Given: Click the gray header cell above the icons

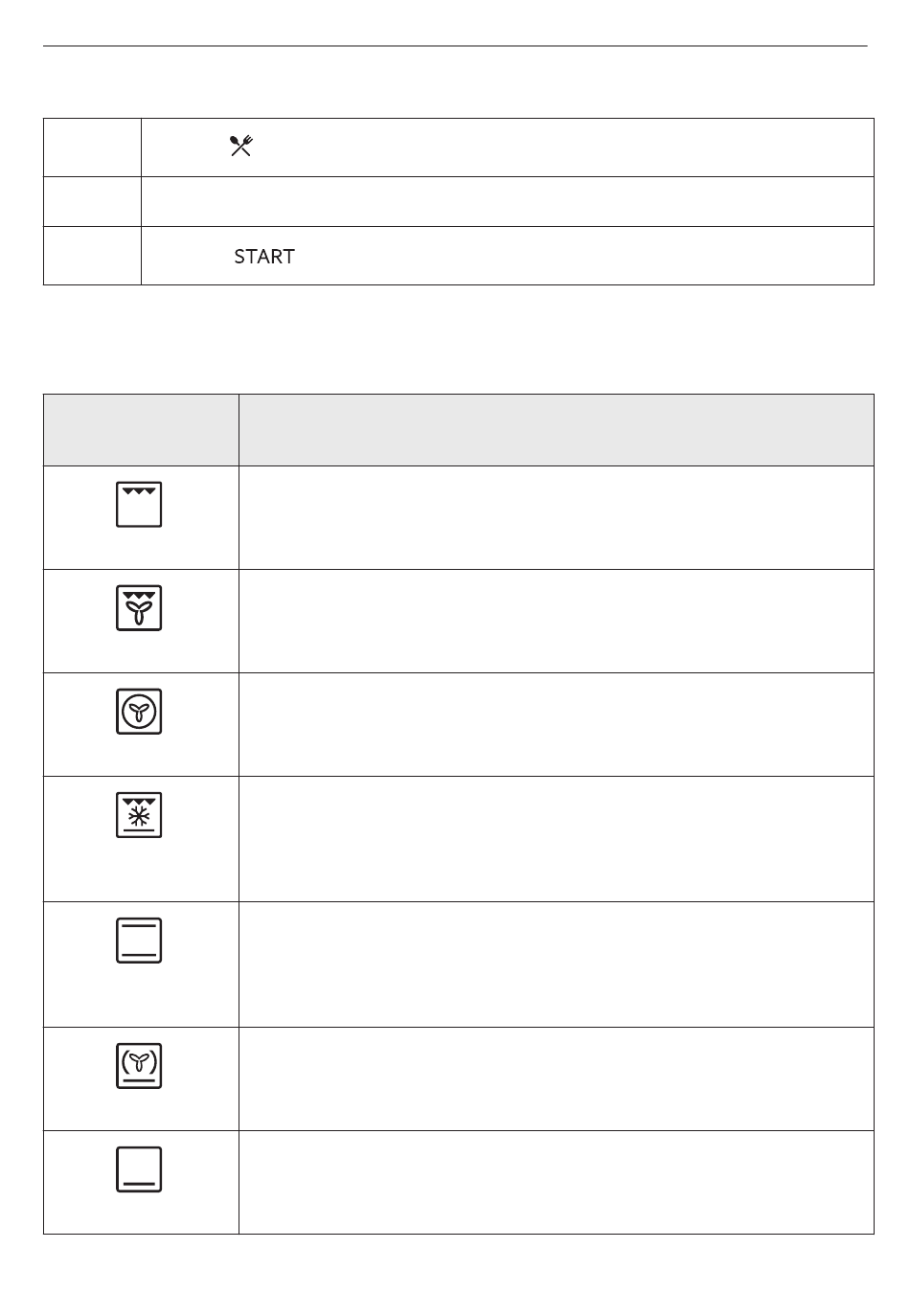Looking at the screenshot, I should [x=141, y=430].
